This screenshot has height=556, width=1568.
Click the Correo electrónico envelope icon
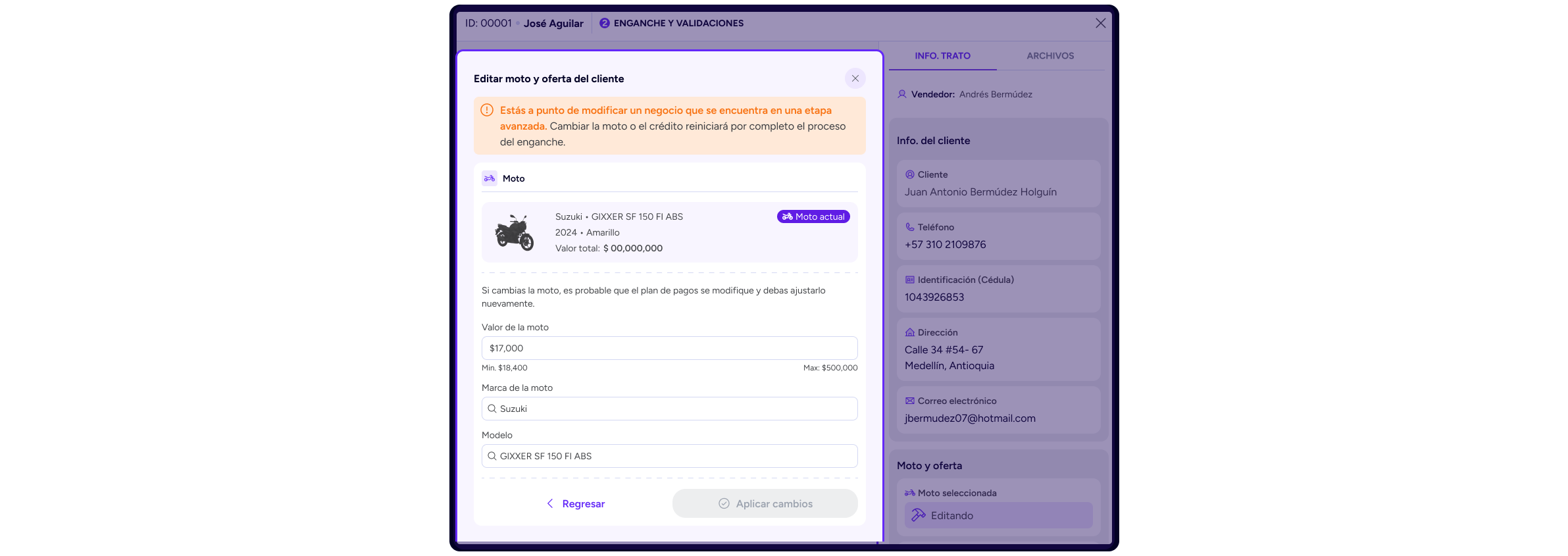tap(910, 401)
